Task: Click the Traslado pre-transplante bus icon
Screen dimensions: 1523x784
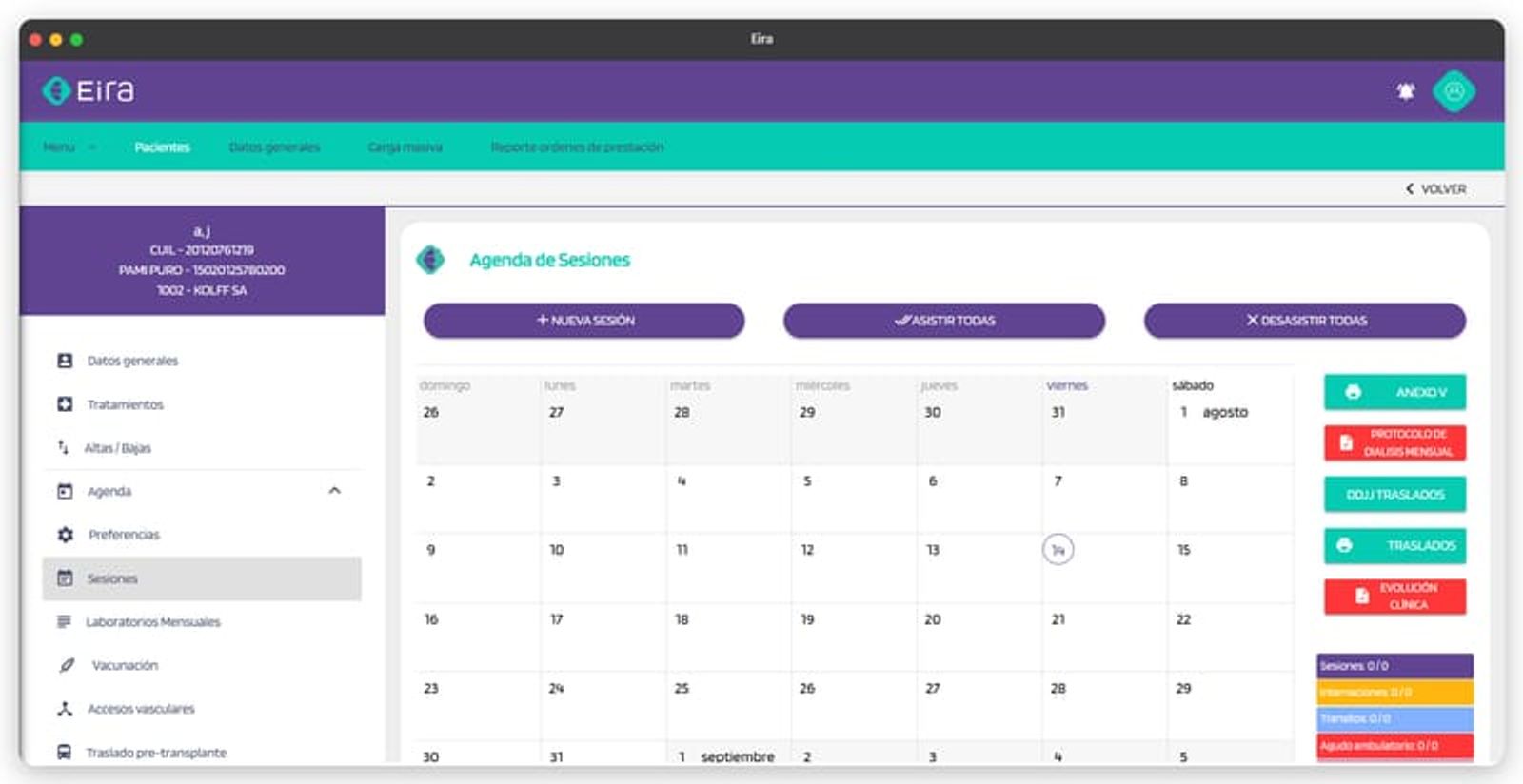Action: [64, 752]
